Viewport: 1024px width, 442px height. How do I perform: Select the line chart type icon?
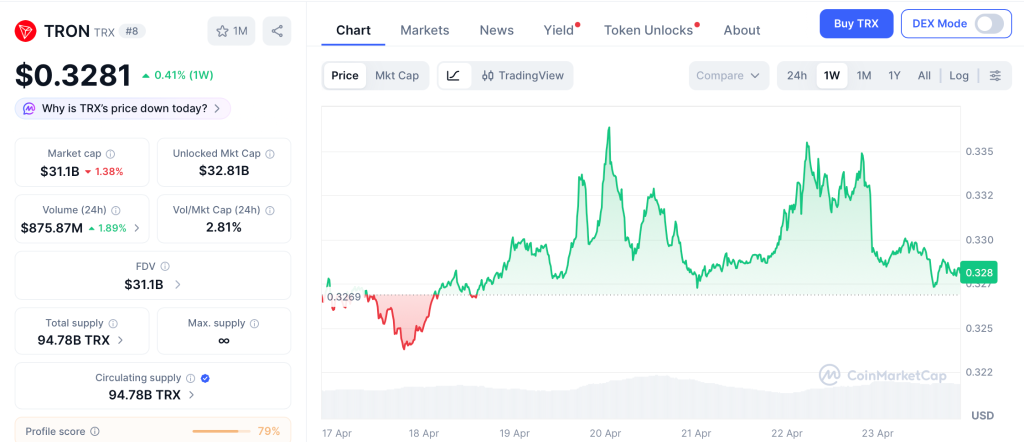tap(453, 75)
